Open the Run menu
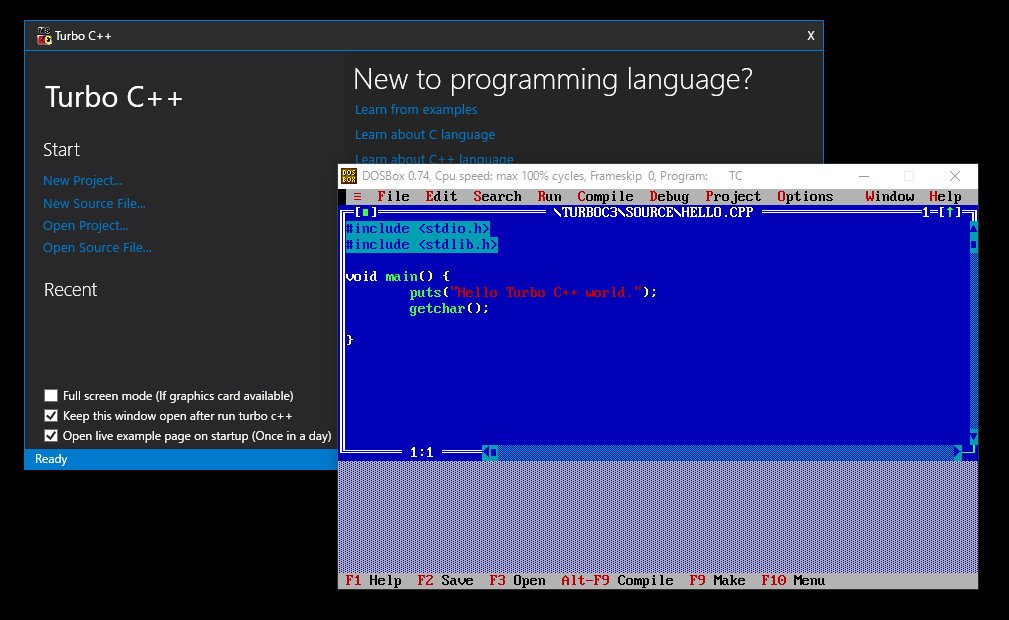This screenshot has height=620, width=1009. [x=550, y=196]
